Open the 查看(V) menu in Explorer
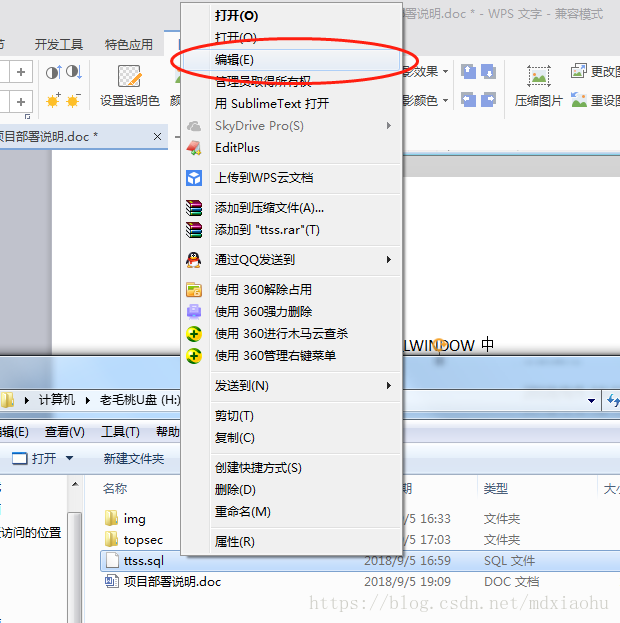Screen dimensions: 620x623 click(x=65, y=431)
